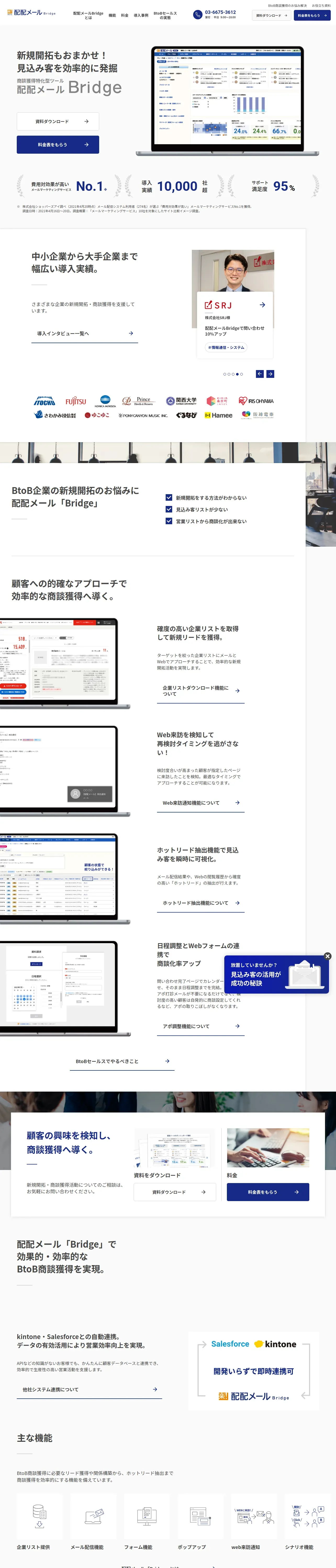This screenshot has height=1568, width=336.
Task: Click the PONYCANYON MUSIC INC. logo
Action: click(143, 416)
